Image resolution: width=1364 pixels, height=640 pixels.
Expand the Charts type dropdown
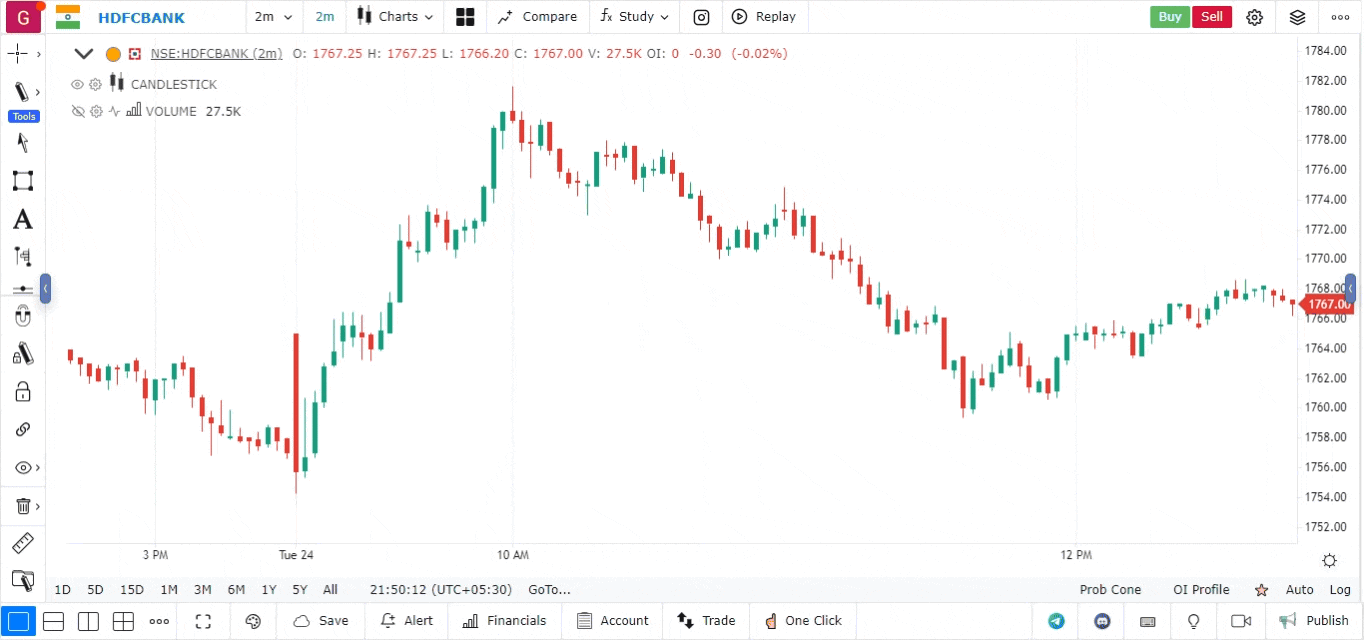click(396, 17)
